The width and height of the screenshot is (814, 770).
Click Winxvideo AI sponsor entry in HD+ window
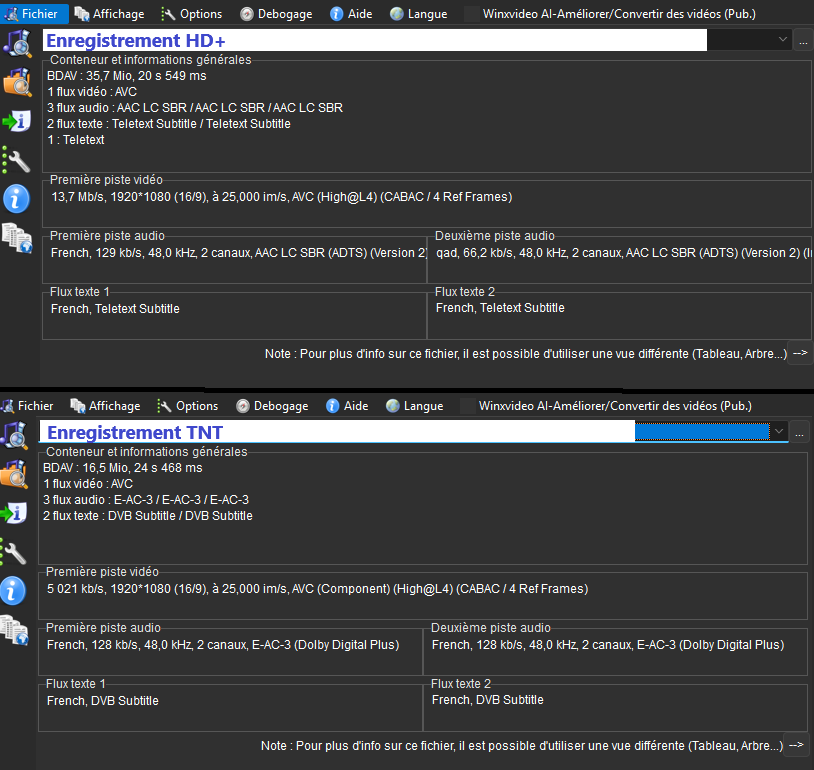tap(610, 14)
